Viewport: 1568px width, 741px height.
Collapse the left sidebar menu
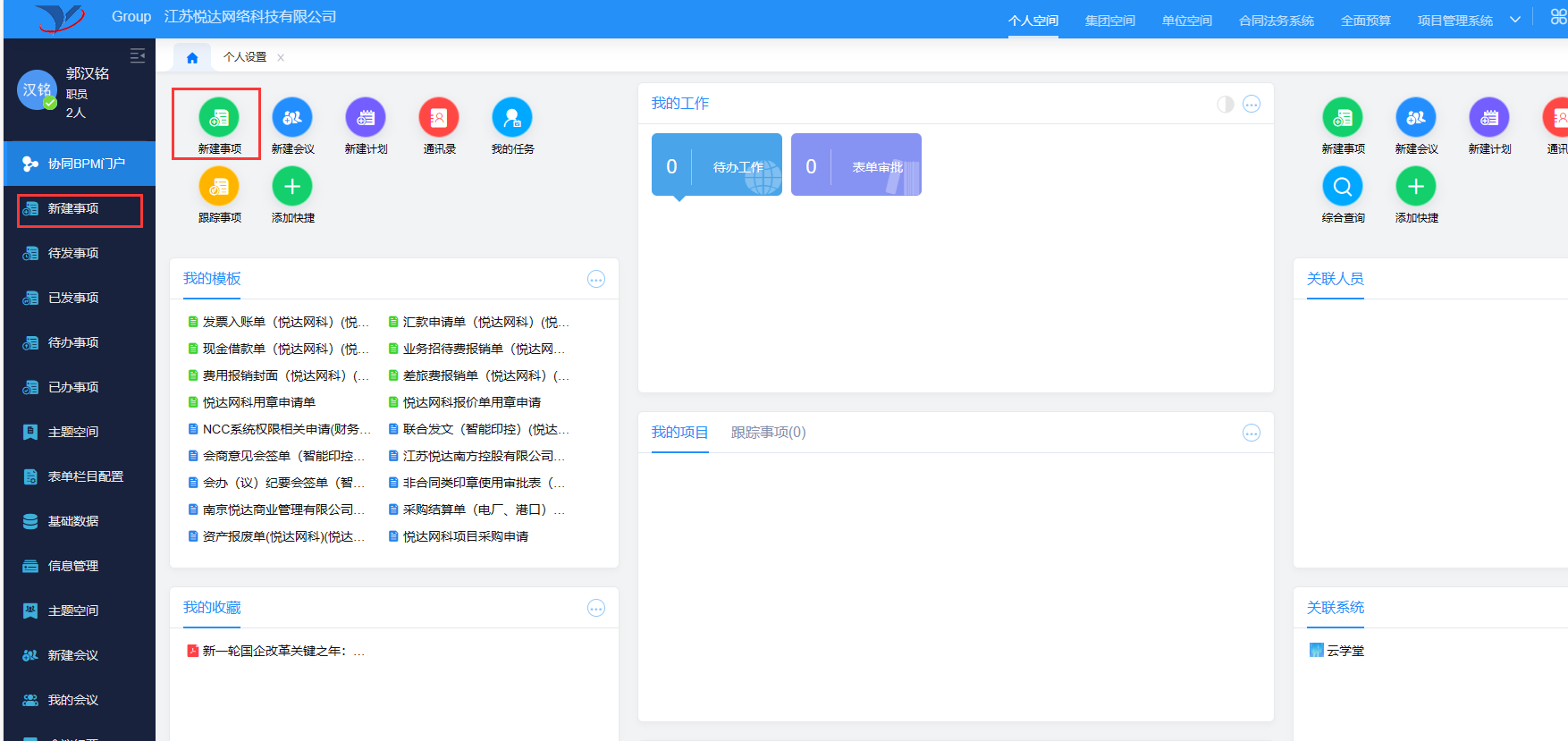[138, 55]
